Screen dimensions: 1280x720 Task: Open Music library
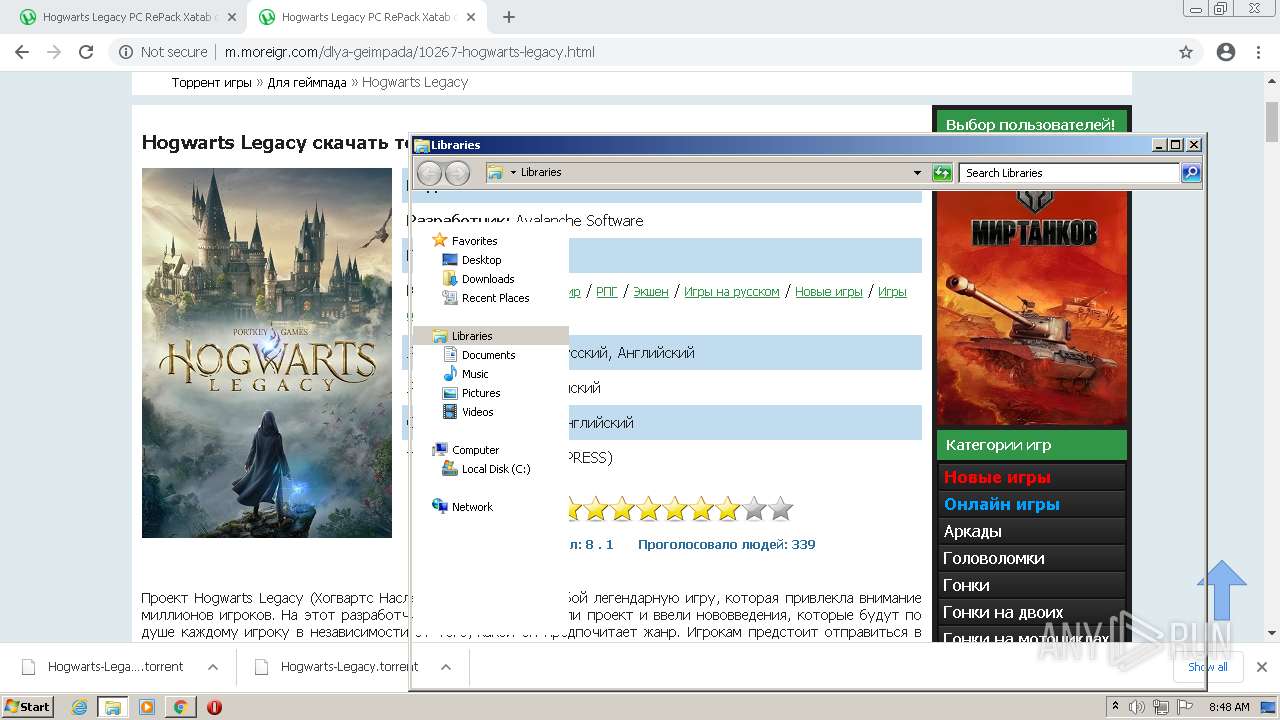click(x=475, y=374)
